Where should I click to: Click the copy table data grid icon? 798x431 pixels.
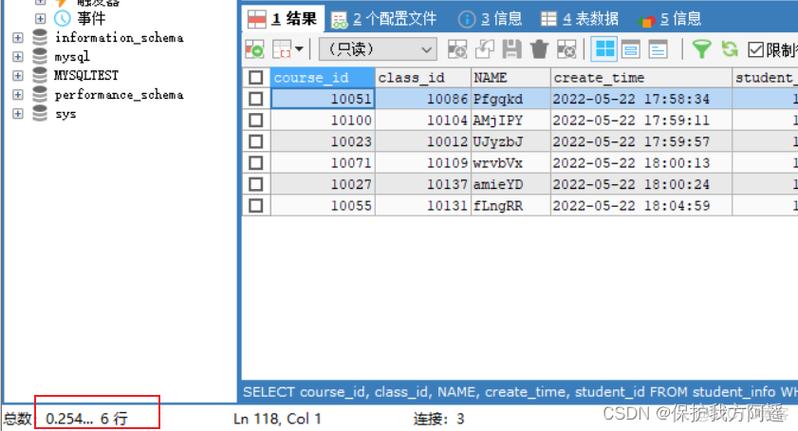[282, 49]
